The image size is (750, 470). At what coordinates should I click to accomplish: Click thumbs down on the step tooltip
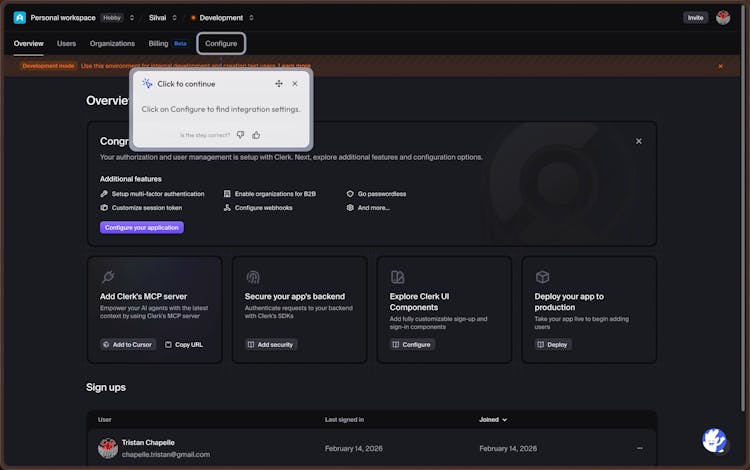pos(240,135)
